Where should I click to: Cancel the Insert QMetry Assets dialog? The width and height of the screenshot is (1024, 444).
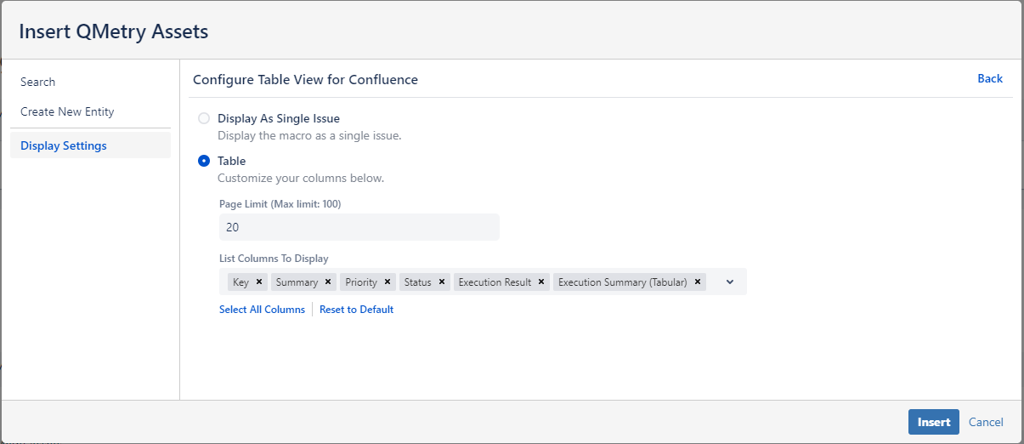[x=985, y=422]
